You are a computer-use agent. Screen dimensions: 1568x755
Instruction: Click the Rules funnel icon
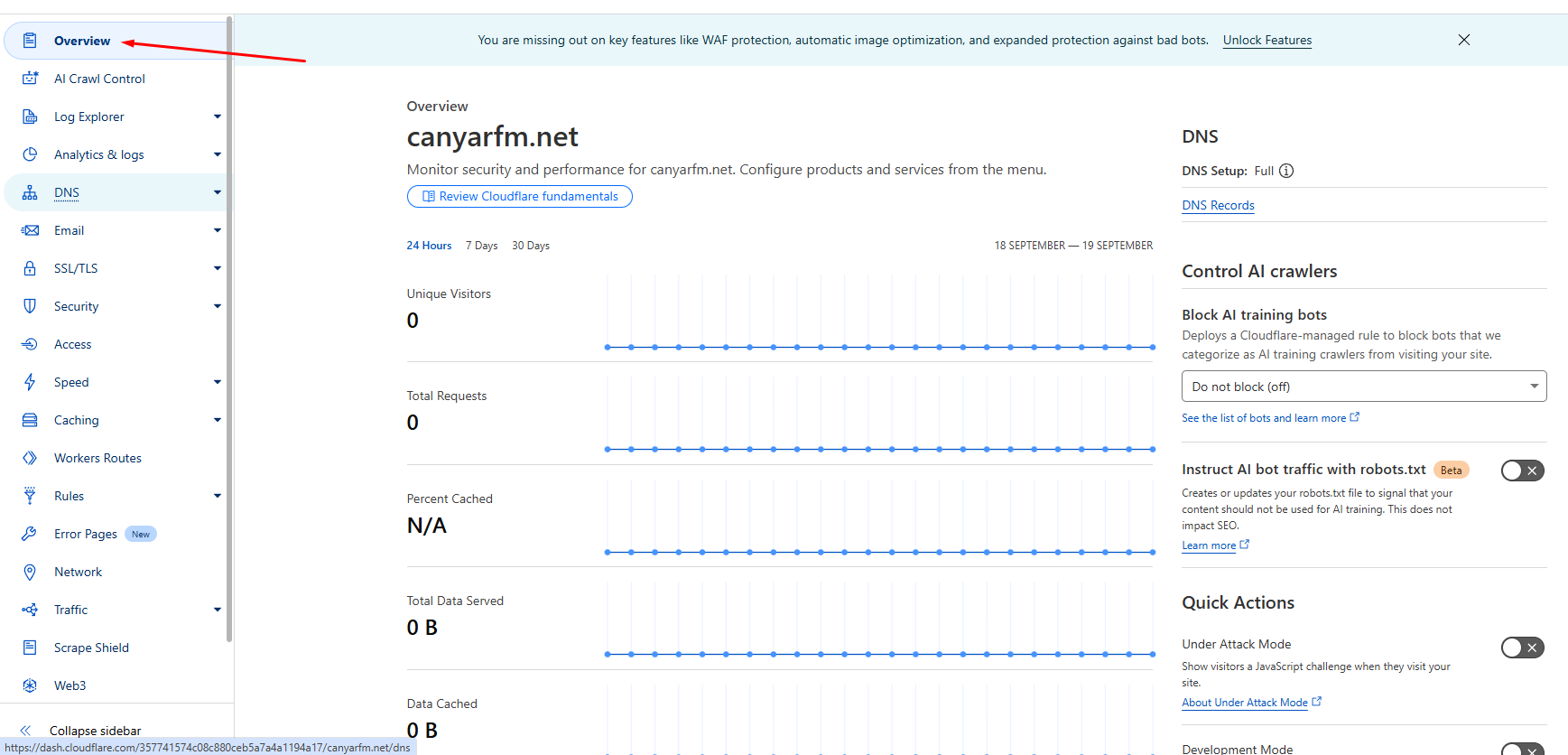(30, 496)
